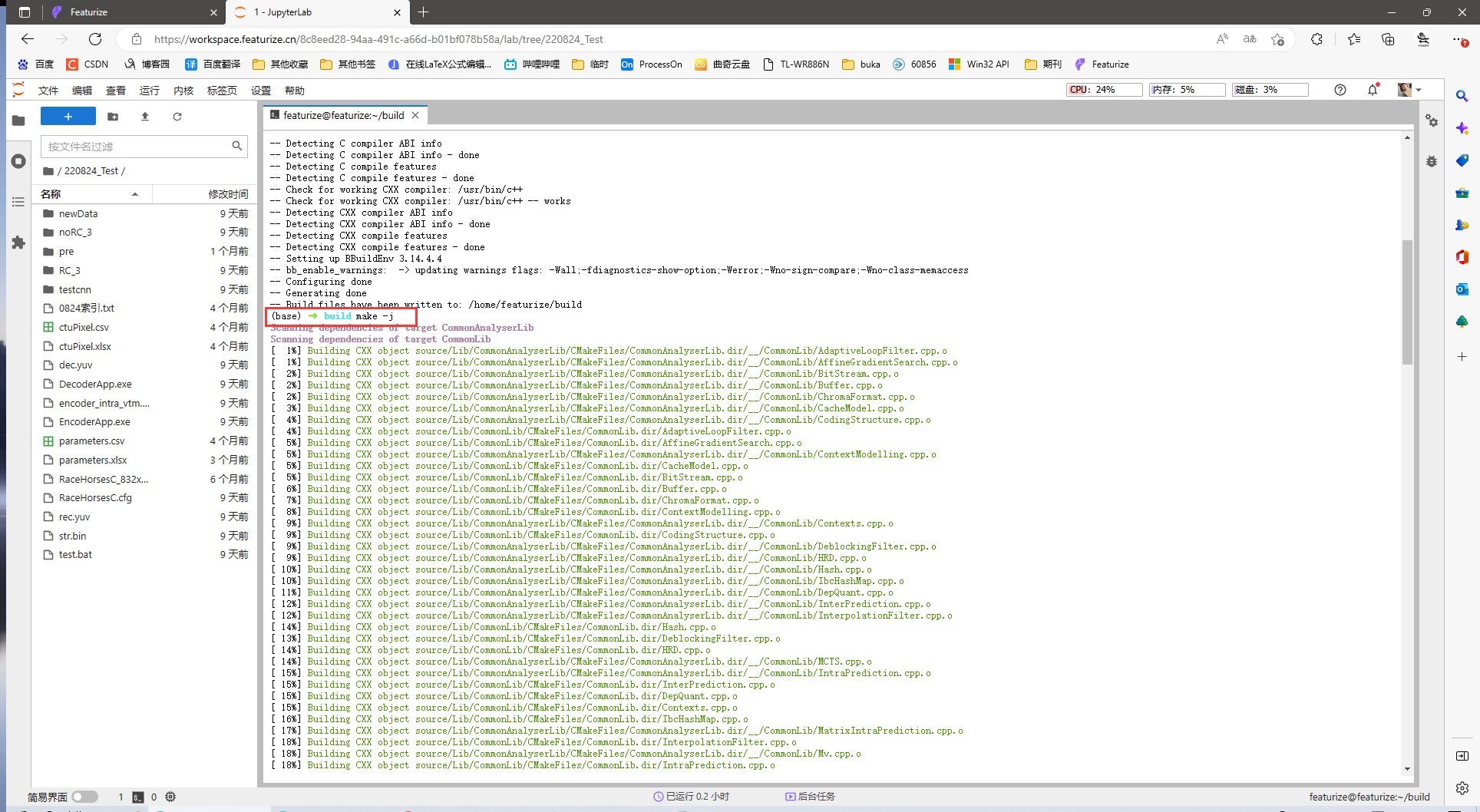
Task: Focus the file name filter input
Action: pyautogui.click(x=144, y=146)
